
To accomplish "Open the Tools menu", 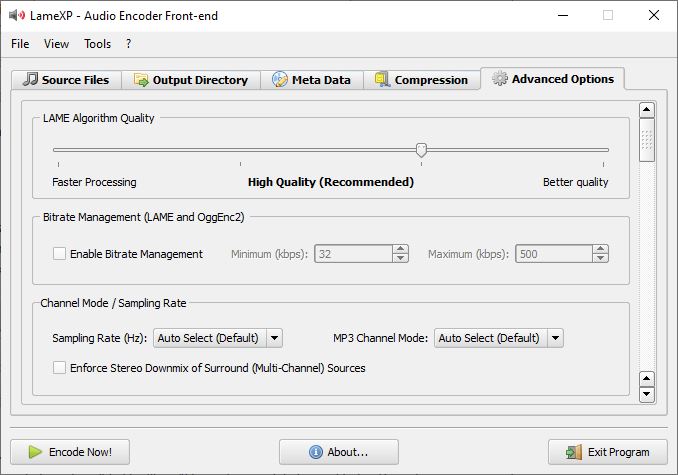I will (97, 44).
